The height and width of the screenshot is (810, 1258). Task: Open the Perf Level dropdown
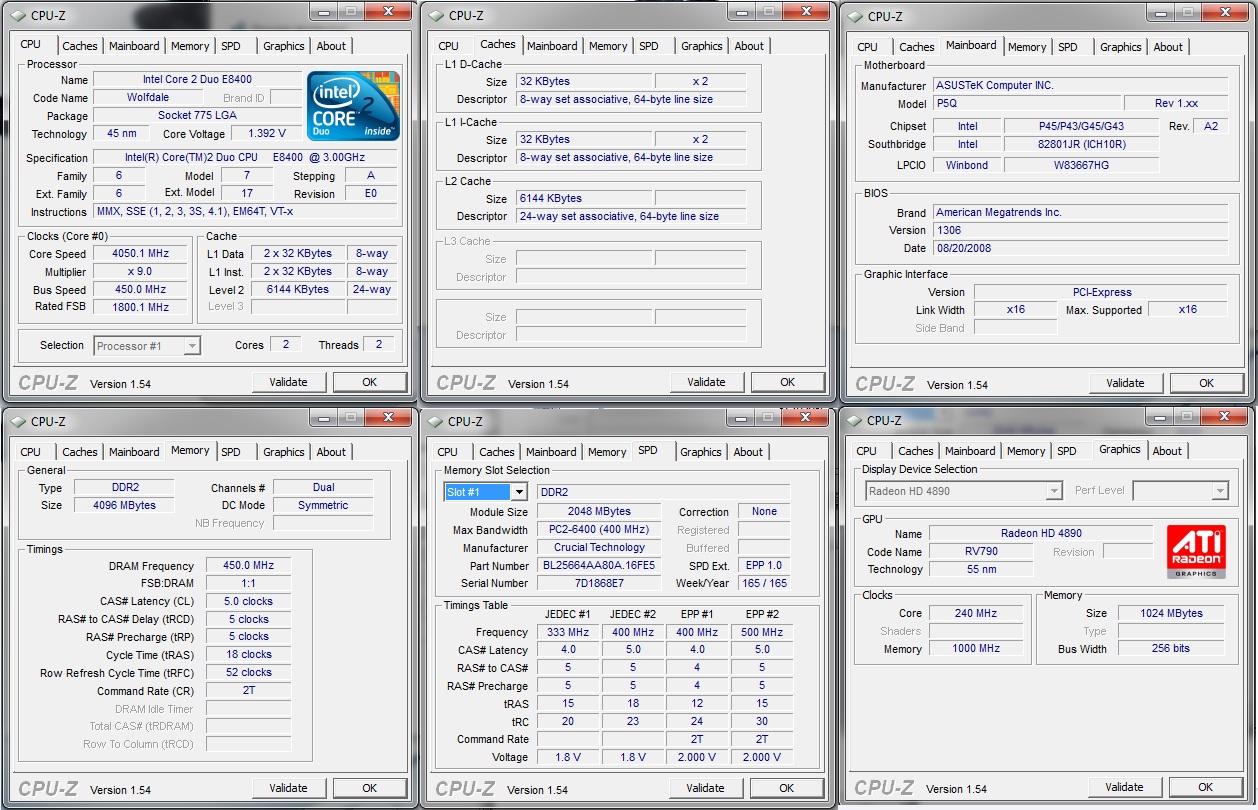pyautogui.click(x=1219, y=491)
